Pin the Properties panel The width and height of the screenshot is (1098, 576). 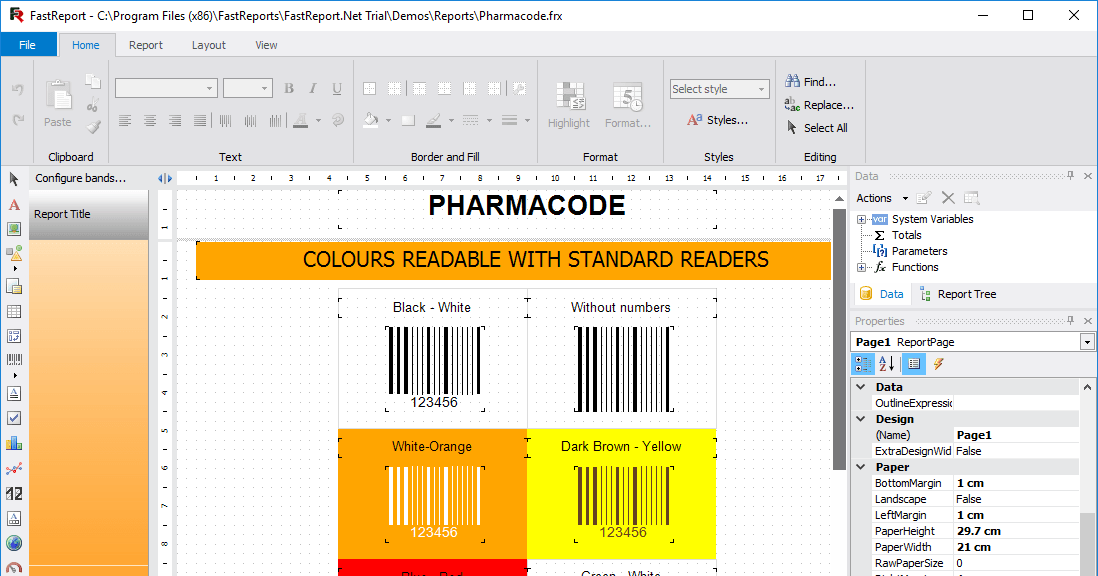(x=1070, y=321)
